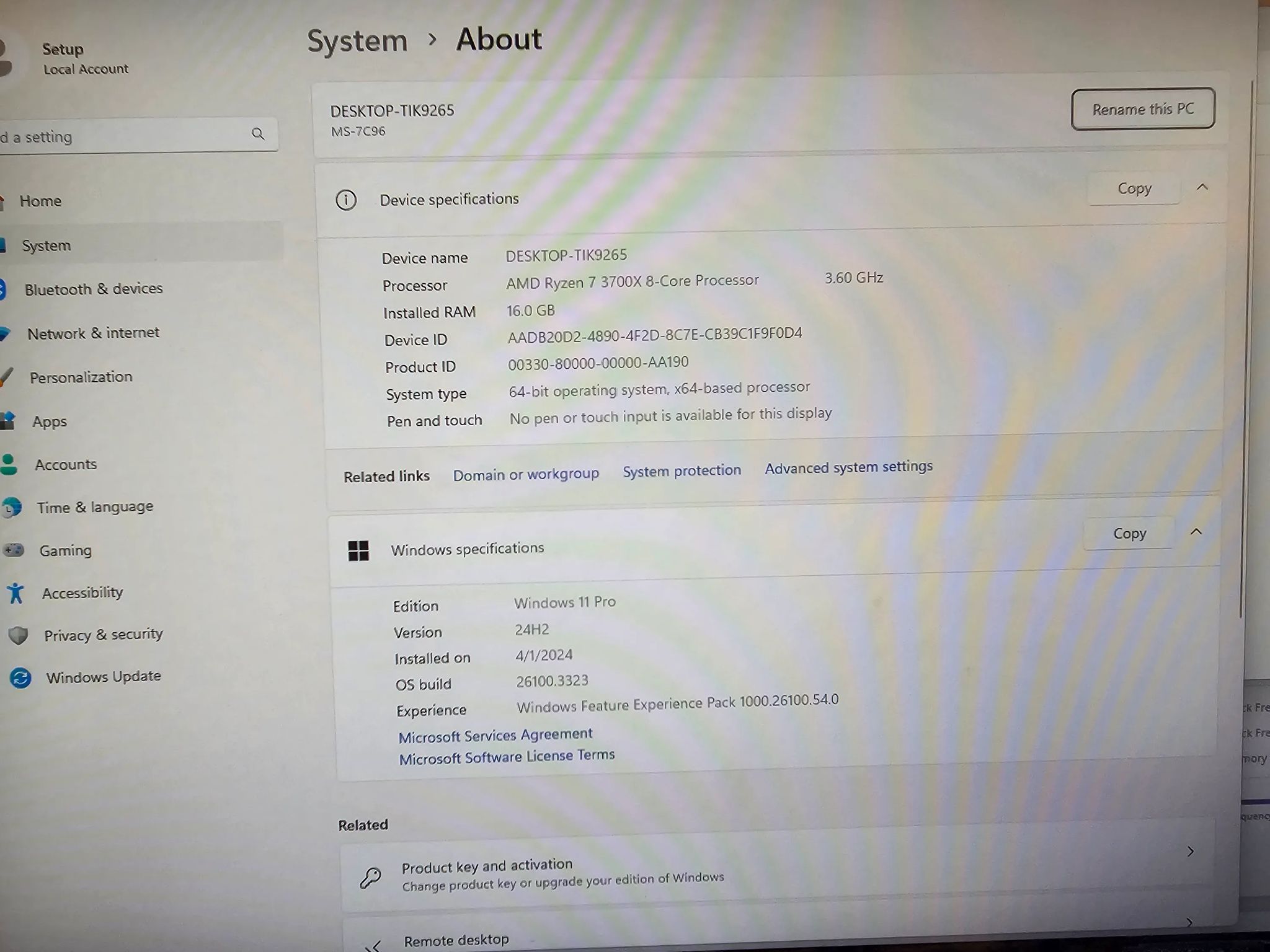The height and width of the screenshot is (952, 1270).
Task: Click the search magnifier icon
Action: (258, 133)
